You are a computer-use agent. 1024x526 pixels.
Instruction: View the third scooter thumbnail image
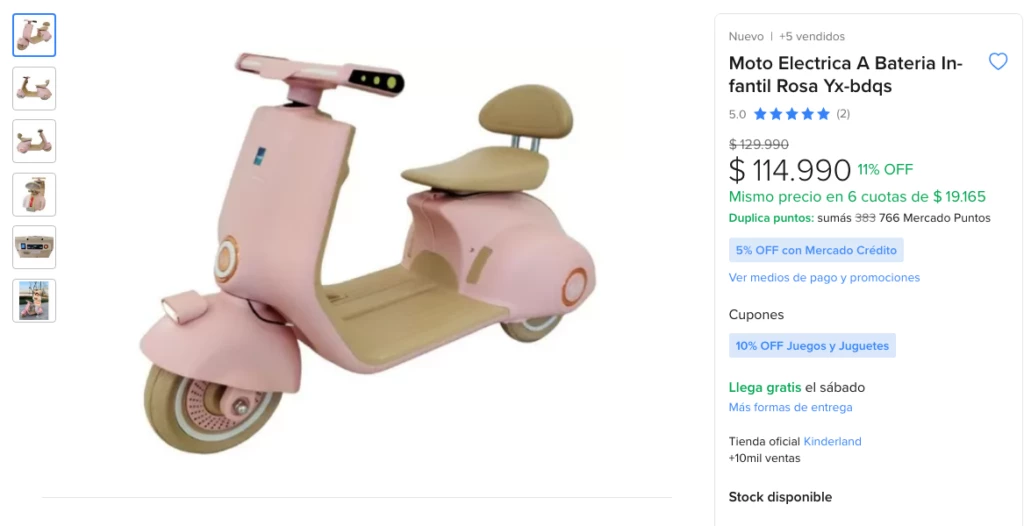coord(34,141)
